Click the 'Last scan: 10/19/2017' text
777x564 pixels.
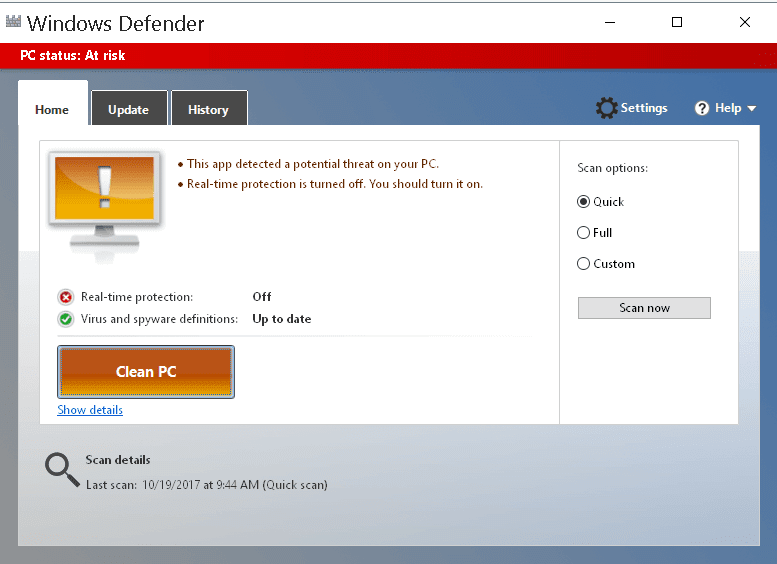[x=207, y=485]
